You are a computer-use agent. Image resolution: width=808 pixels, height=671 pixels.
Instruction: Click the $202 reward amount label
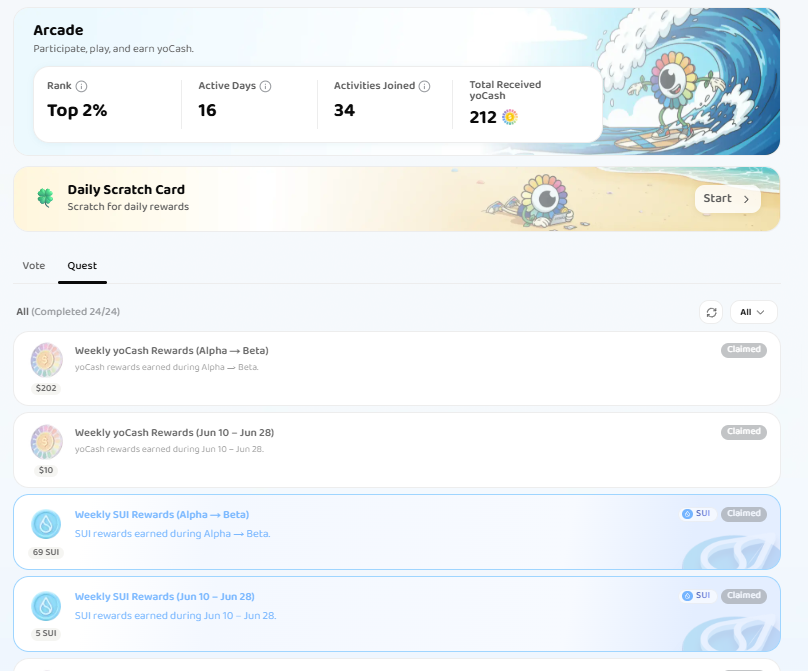pyautogui.click(x=46, y=388)
